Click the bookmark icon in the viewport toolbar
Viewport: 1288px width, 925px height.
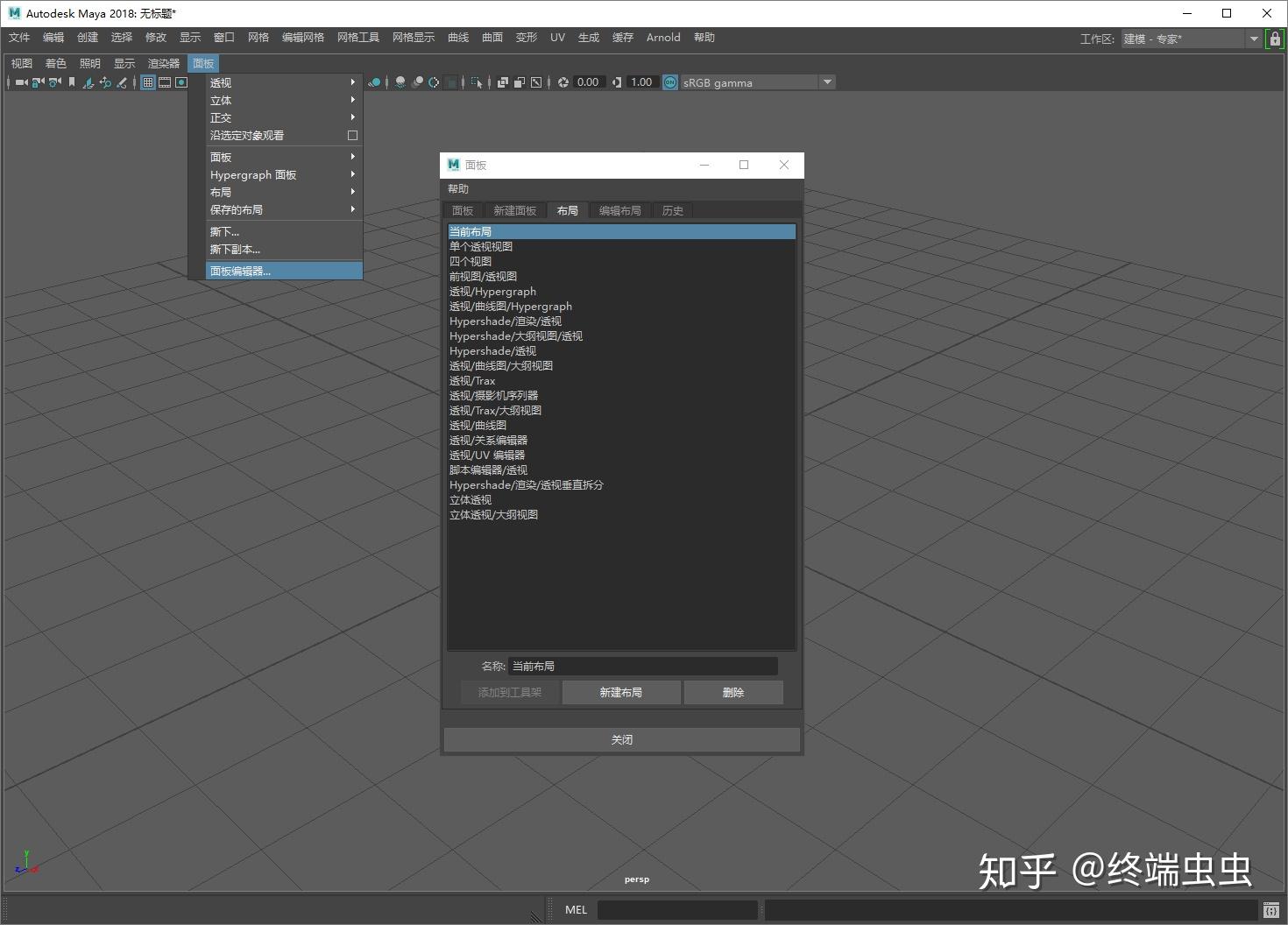(71, 81)
